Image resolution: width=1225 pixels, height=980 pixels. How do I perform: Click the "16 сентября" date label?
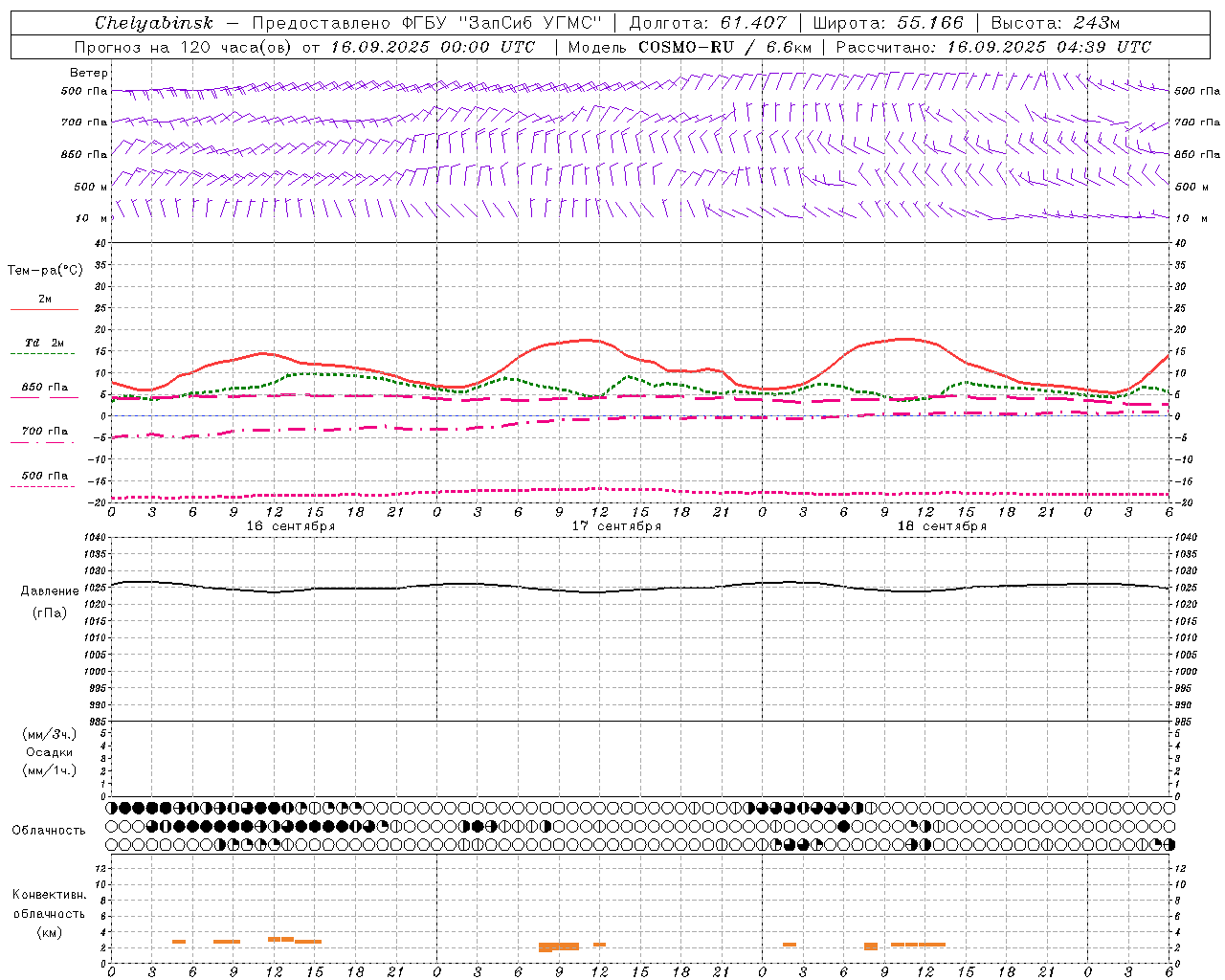(291, 526)
